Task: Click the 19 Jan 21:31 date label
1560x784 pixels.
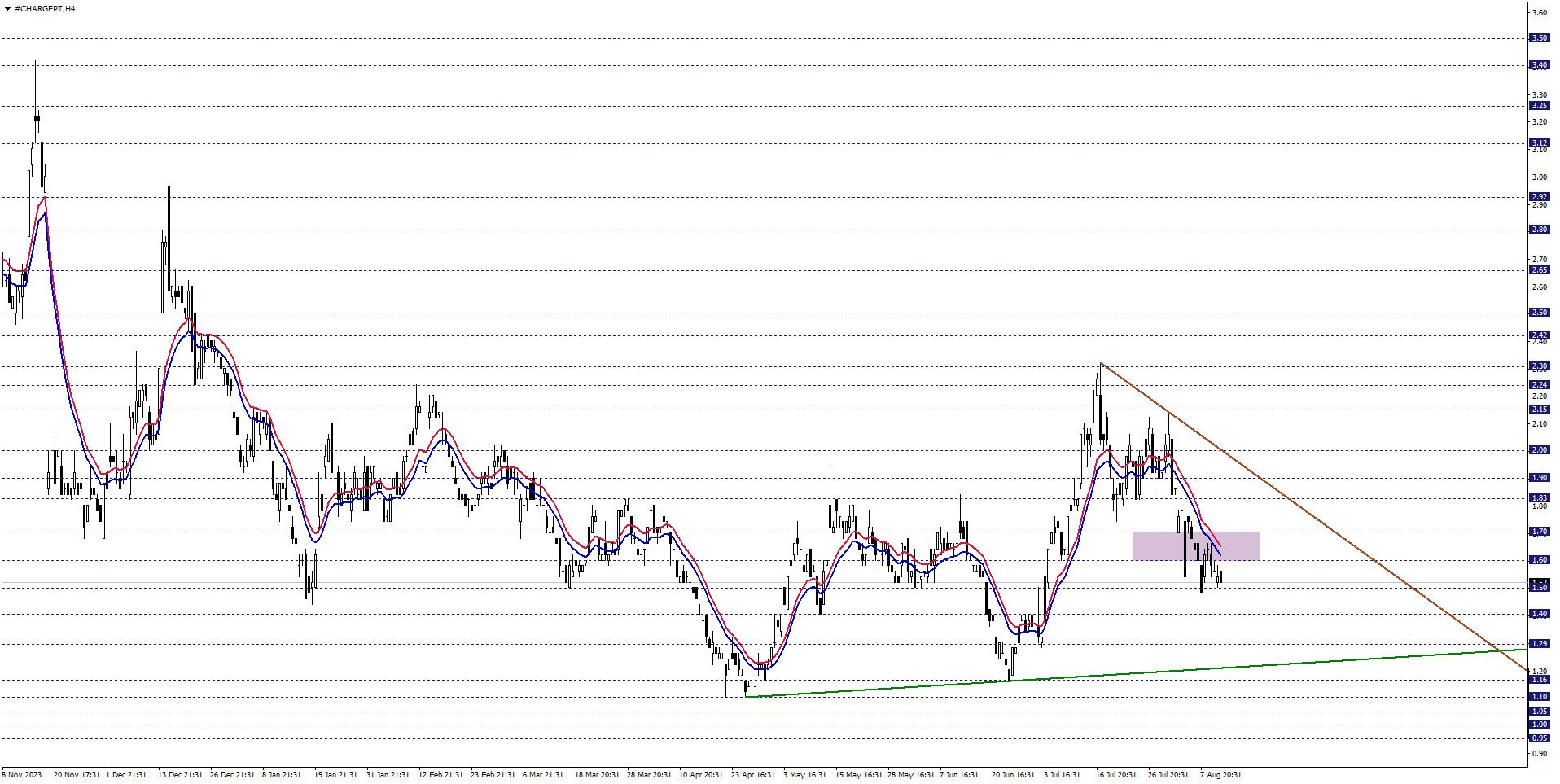Action: click(335, 775)
